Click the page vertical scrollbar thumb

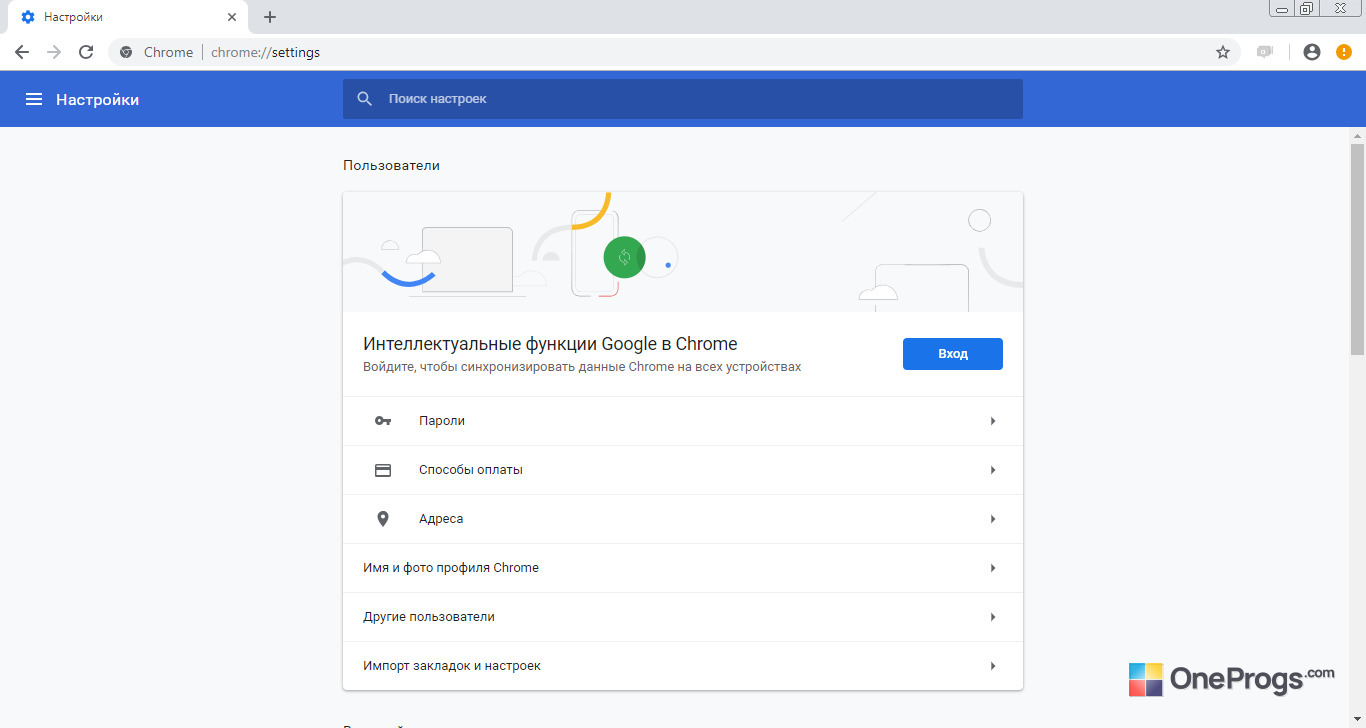tap(1357, 249)
